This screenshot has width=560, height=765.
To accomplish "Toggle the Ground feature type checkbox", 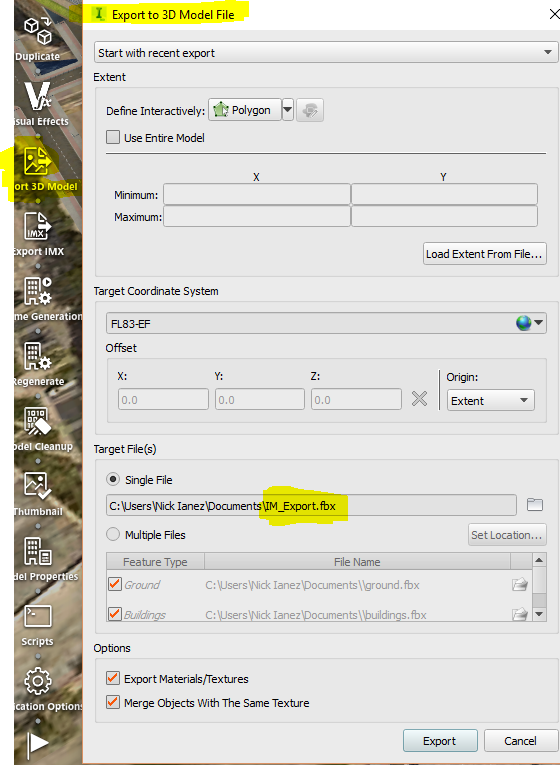I will click(115, 584).
